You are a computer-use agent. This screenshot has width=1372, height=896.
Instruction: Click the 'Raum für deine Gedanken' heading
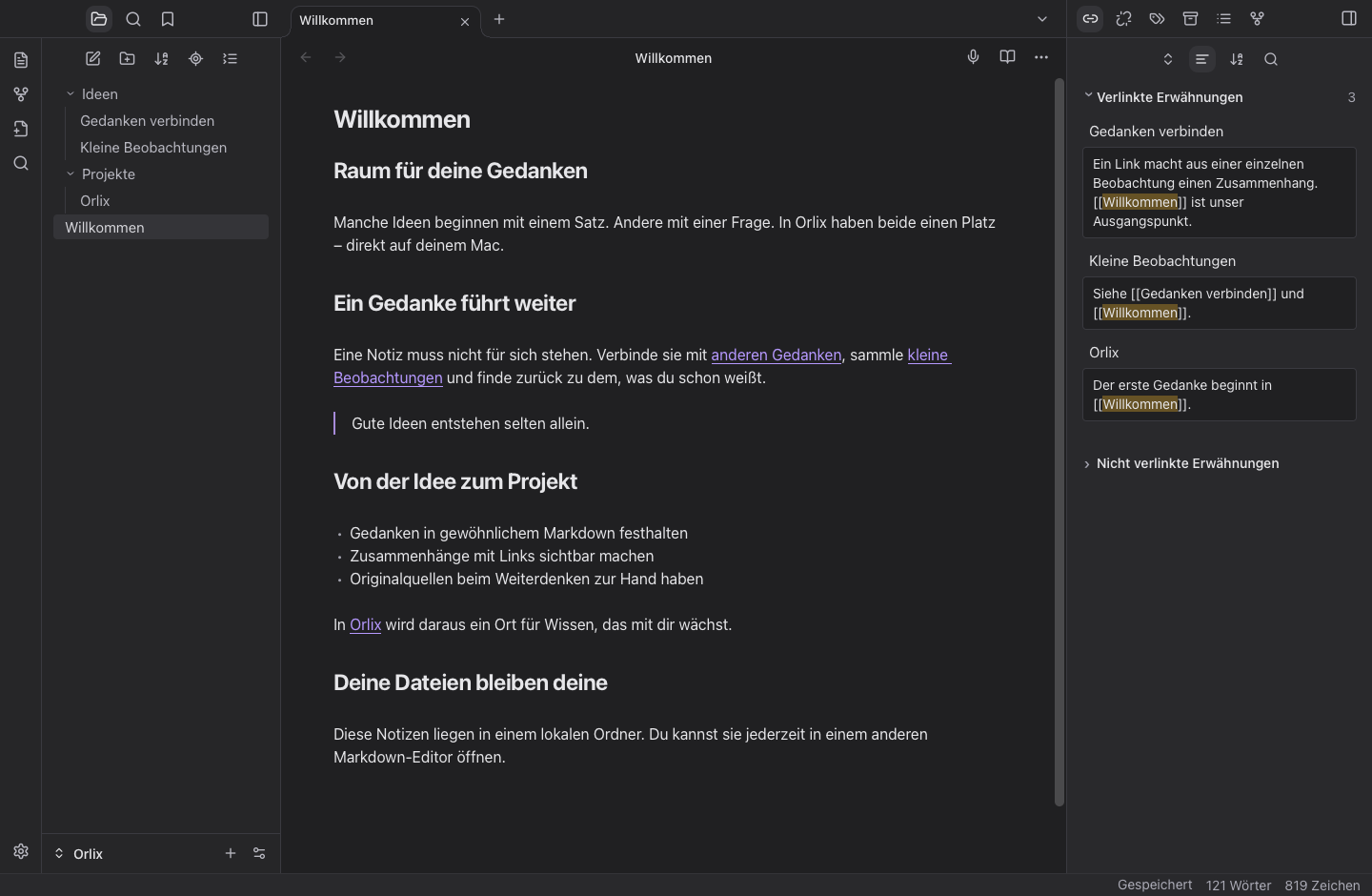[460, 171]
